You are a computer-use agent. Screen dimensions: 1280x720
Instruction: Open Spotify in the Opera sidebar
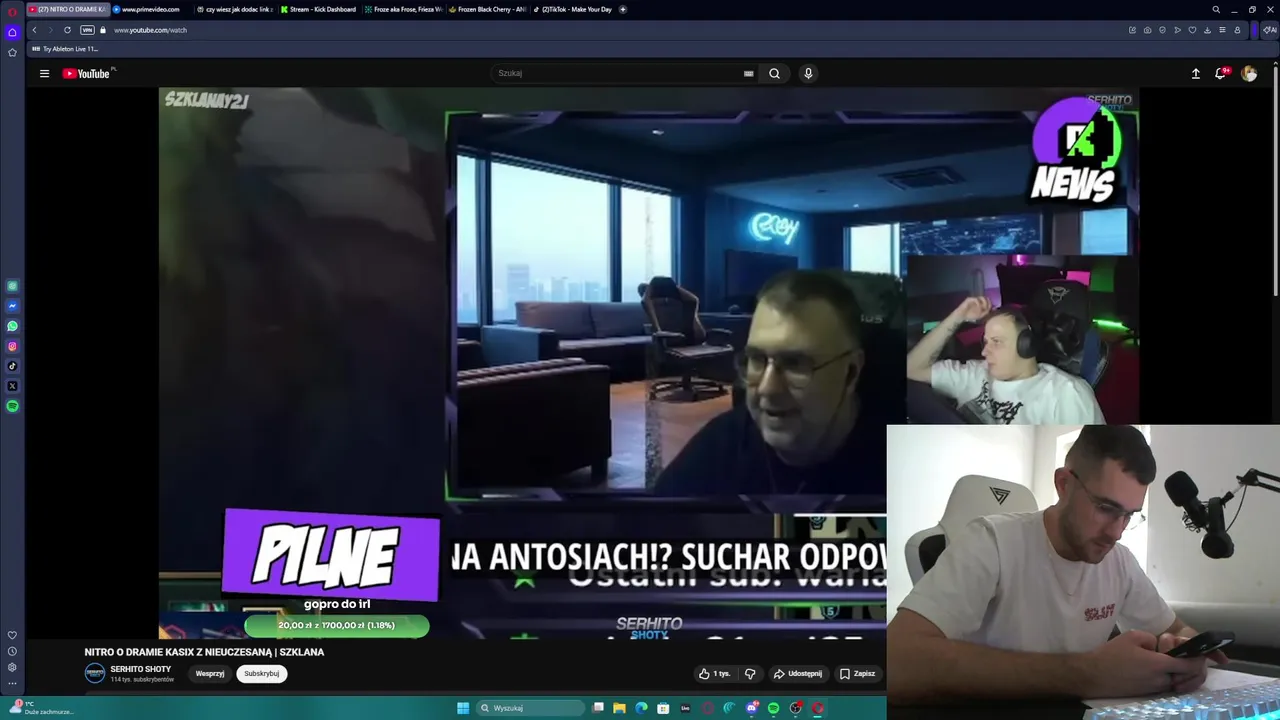coord(12,406)
